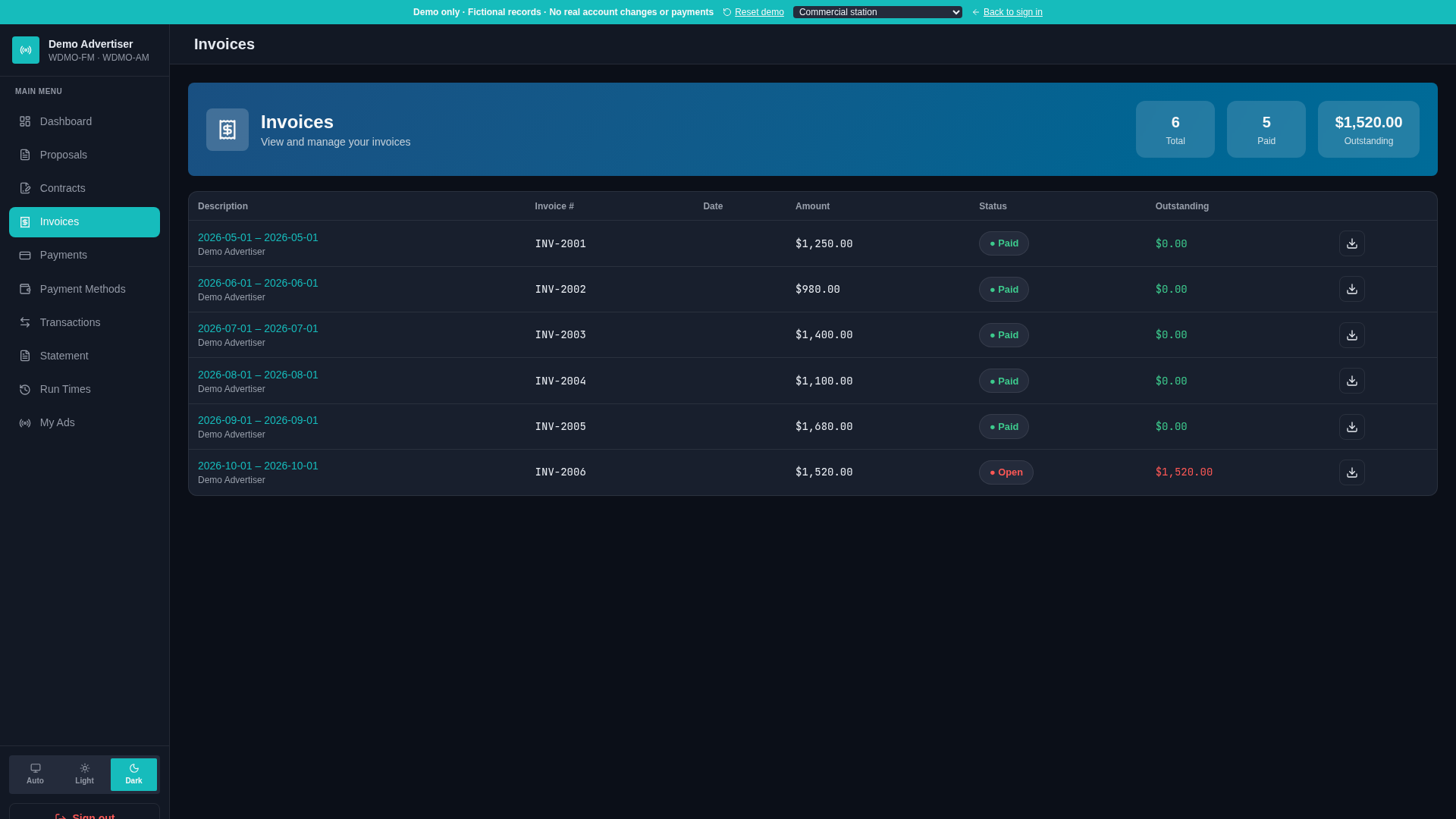Download invoice INV-2005

(1351, 427)
